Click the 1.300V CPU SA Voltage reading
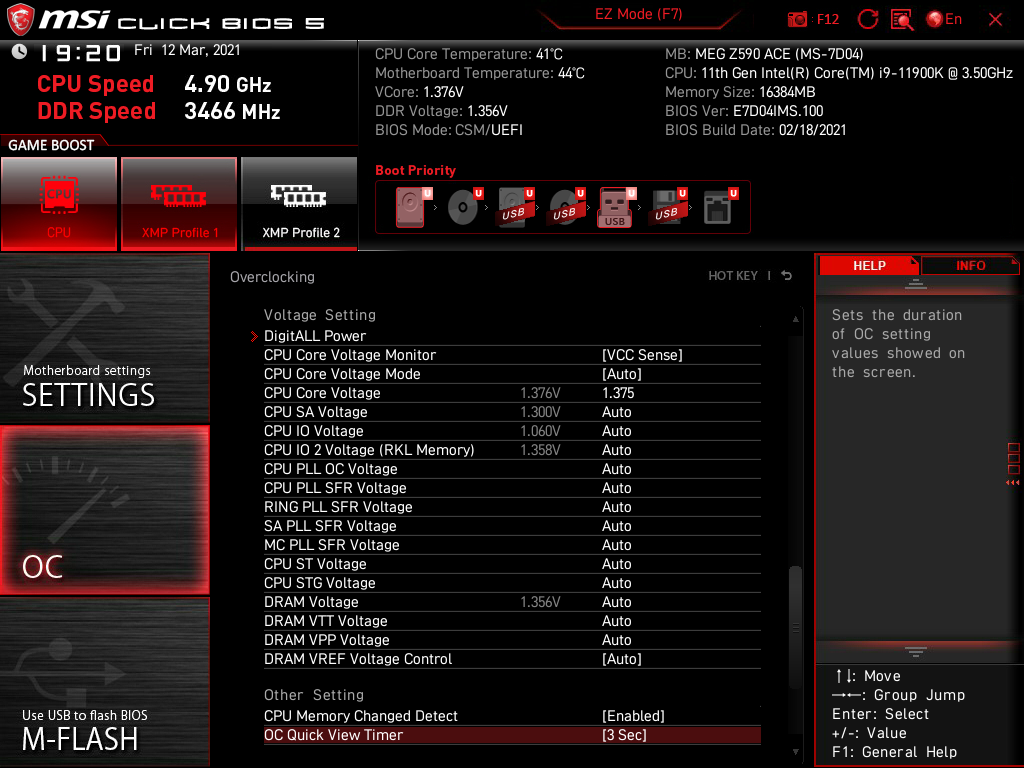 540,412
